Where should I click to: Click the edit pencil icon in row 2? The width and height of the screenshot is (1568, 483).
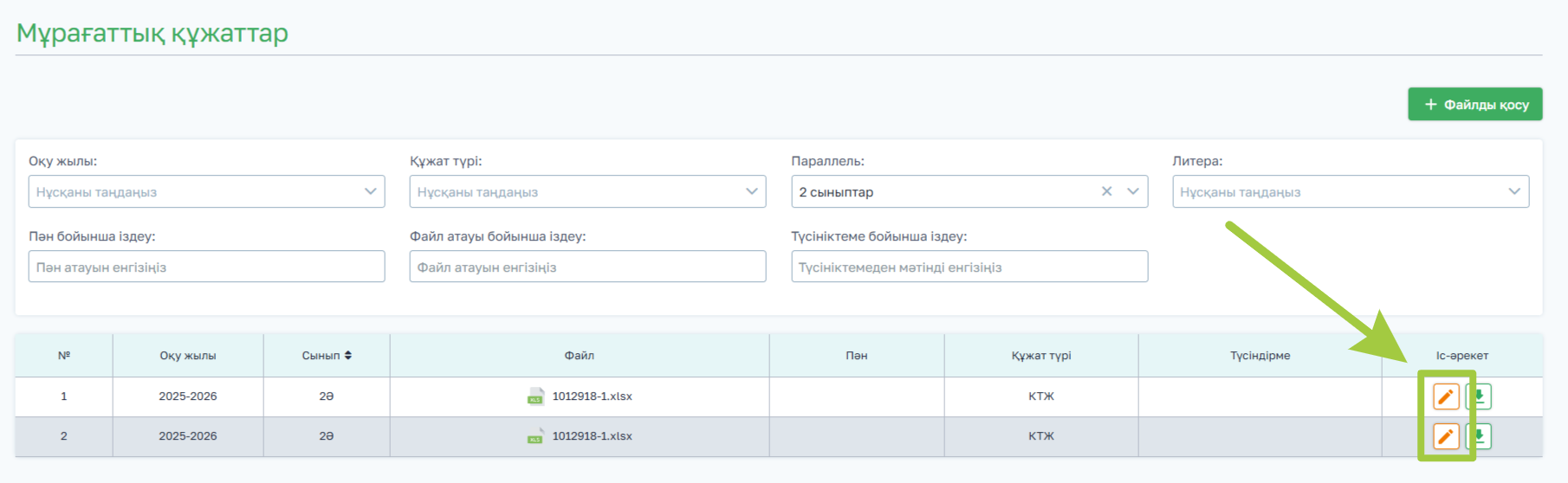1445,436
